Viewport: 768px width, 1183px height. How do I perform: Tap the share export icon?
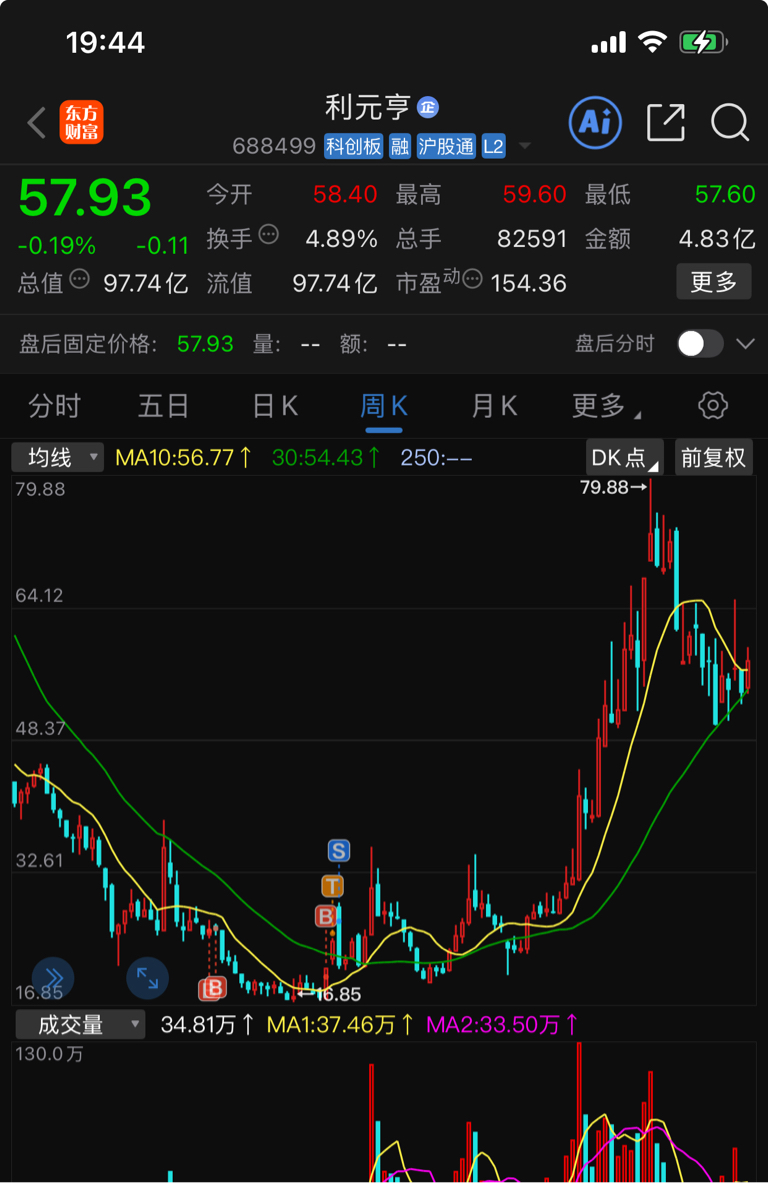(x=666, y=122)
